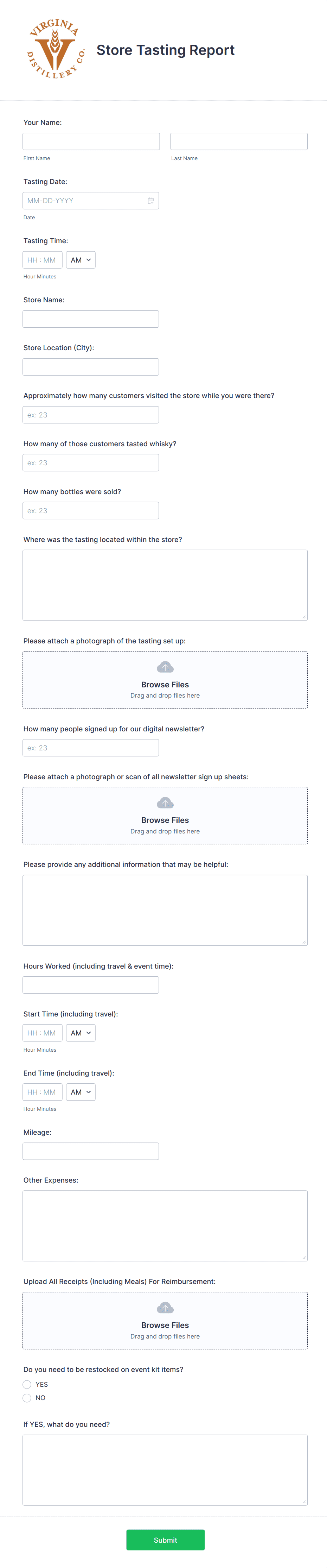Open the AM/PM dropdown for Tasting Time
The image size is (327, 1568).
[x=80, y=260]
